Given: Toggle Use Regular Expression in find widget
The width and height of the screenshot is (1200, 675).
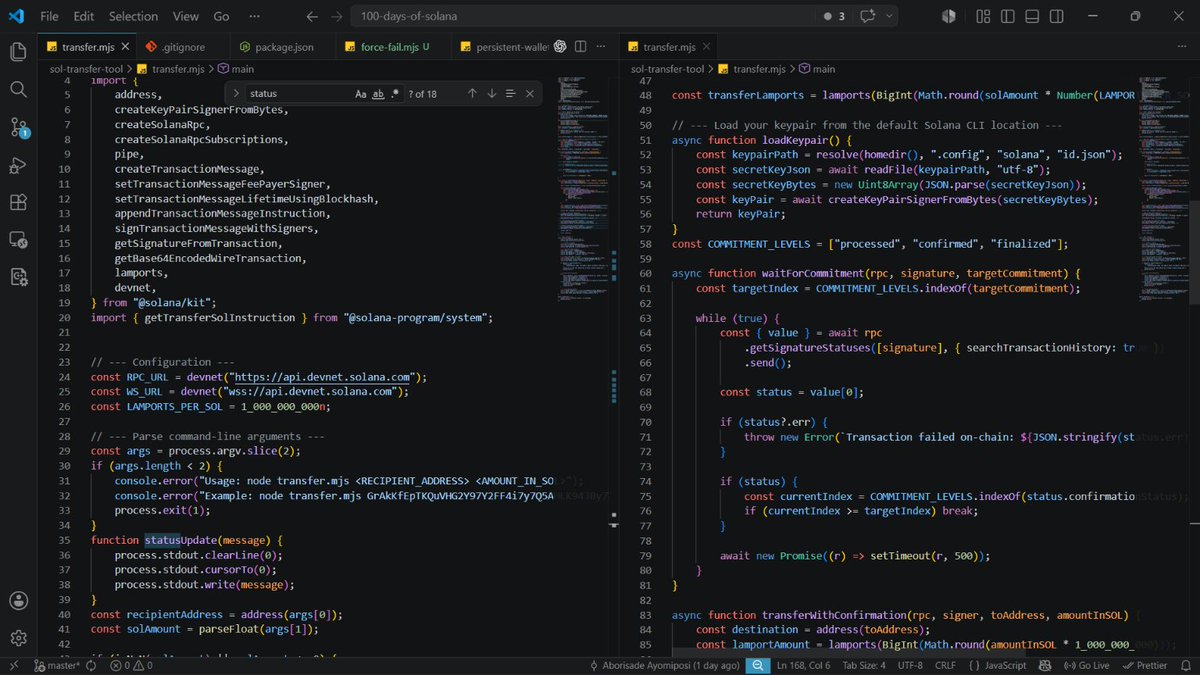Looking at the screenshot, I should [395, 93].
